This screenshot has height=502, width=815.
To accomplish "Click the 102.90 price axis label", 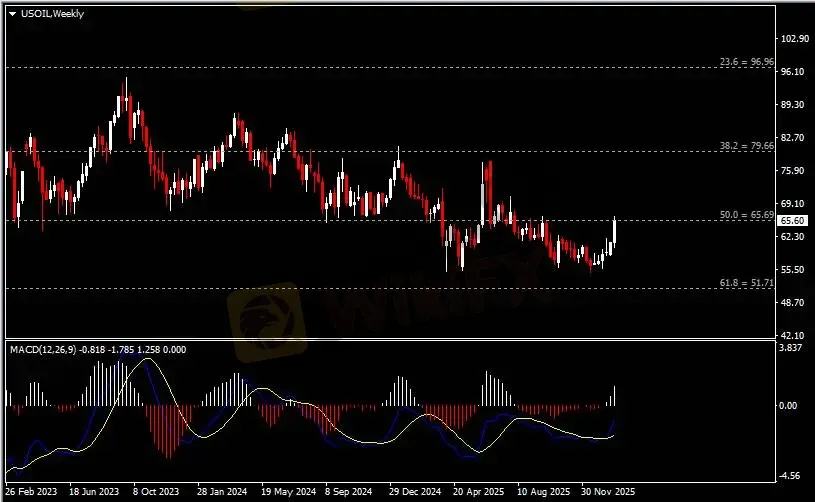I will pyautogui.click(x=793, y=38).
